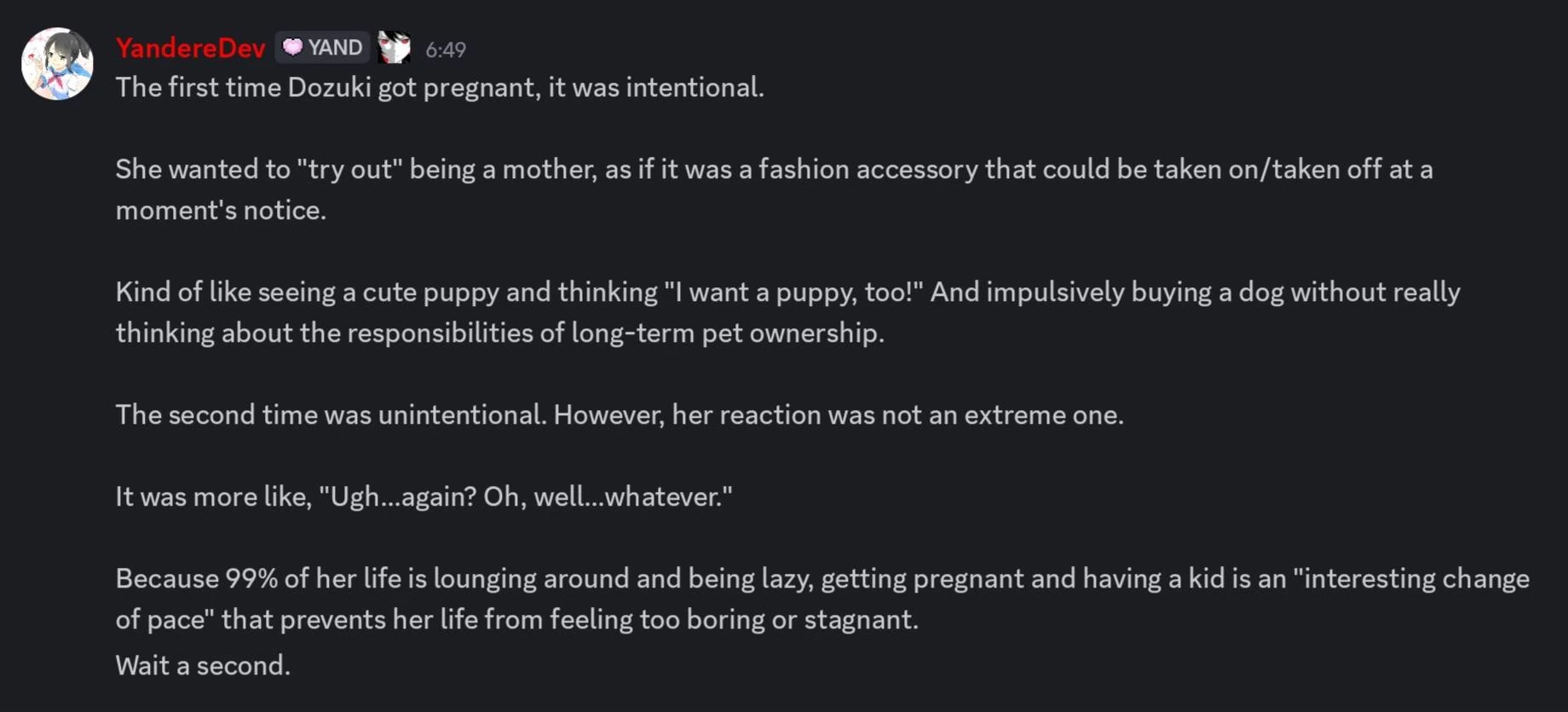Click the red YandereDev username
1568x712 pixels.
(x=190, y=49)
